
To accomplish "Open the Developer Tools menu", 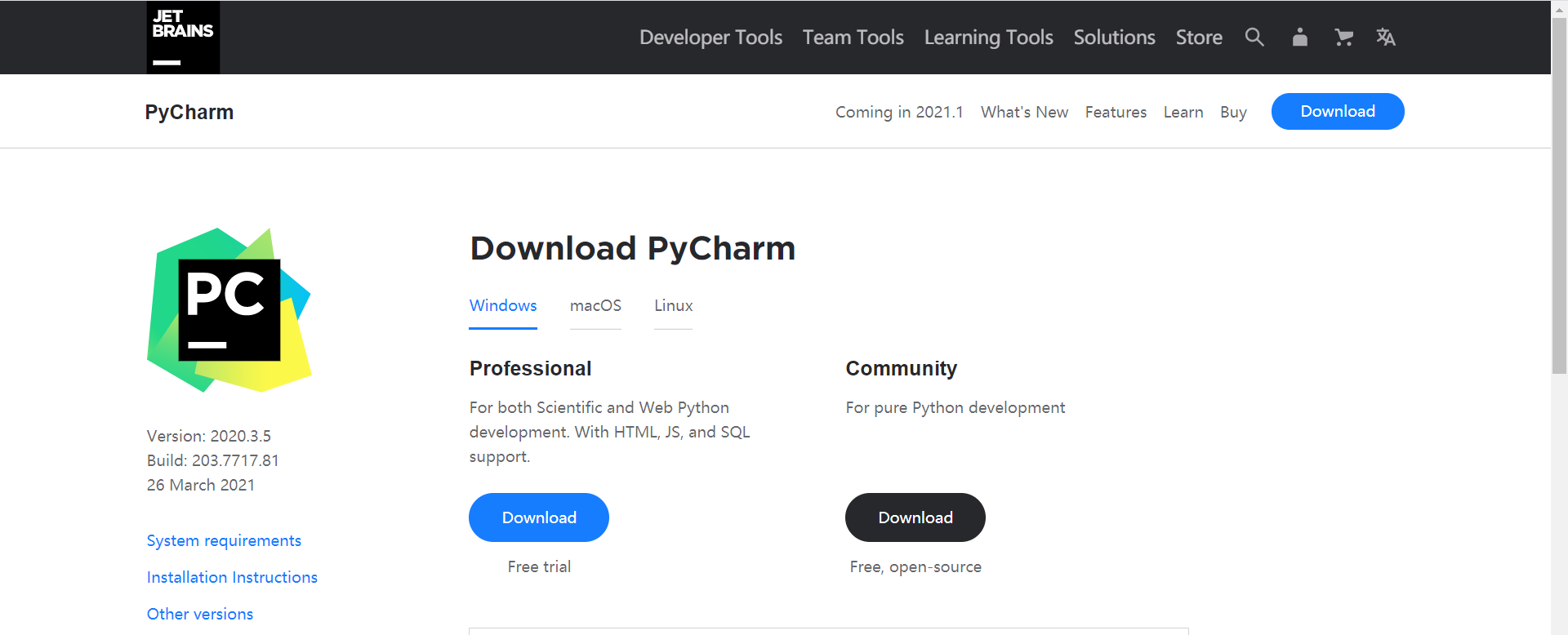I will [710, 38].
